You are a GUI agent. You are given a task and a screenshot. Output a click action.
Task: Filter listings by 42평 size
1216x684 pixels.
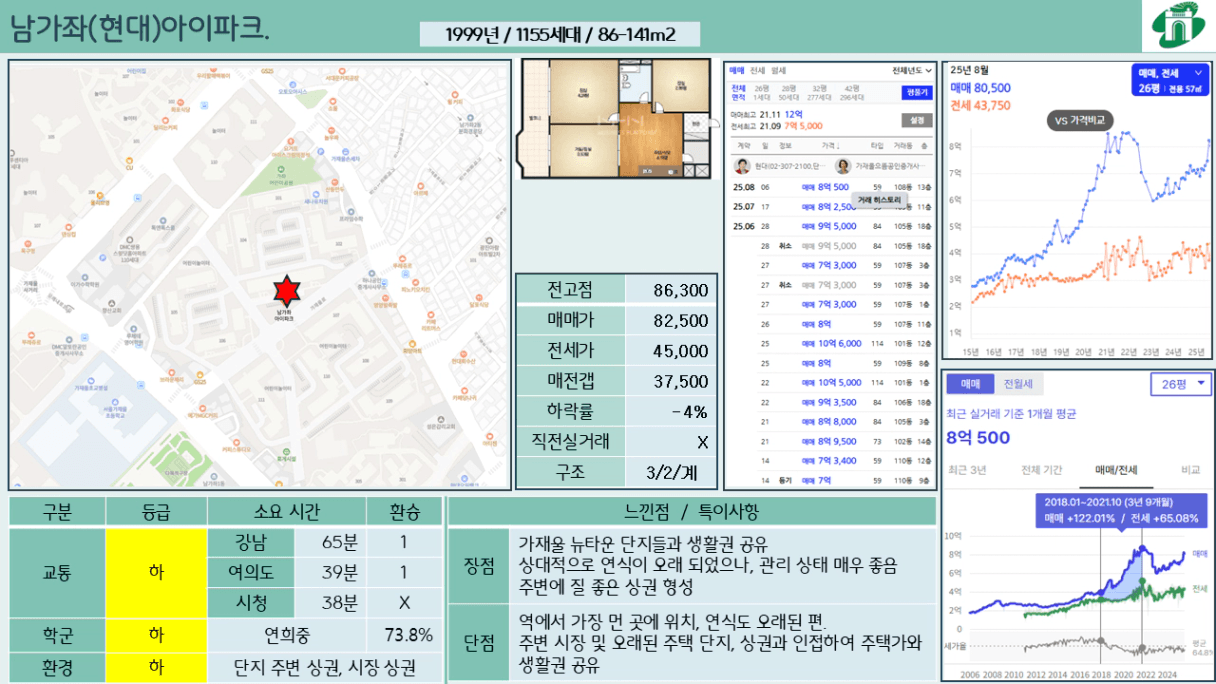click(852, 93)
